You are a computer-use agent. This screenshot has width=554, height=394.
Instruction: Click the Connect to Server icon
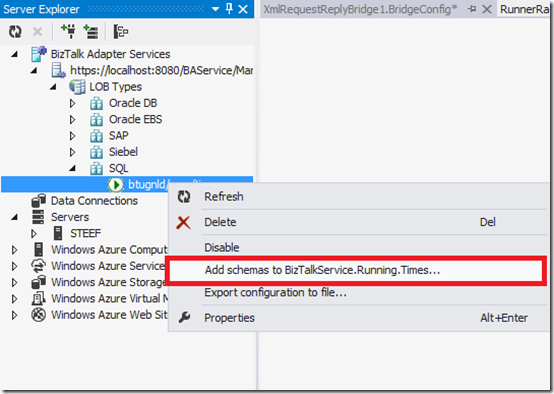pos(91,31)
